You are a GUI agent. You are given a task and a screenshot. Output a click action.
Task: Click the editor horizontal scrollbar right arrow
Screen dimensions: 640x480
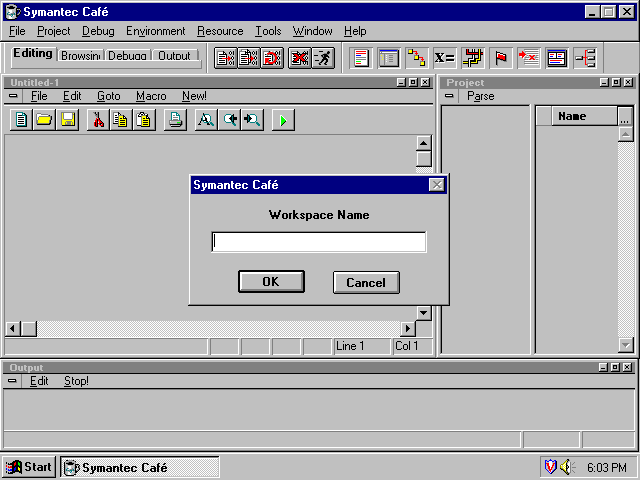[x=407, y=328]
